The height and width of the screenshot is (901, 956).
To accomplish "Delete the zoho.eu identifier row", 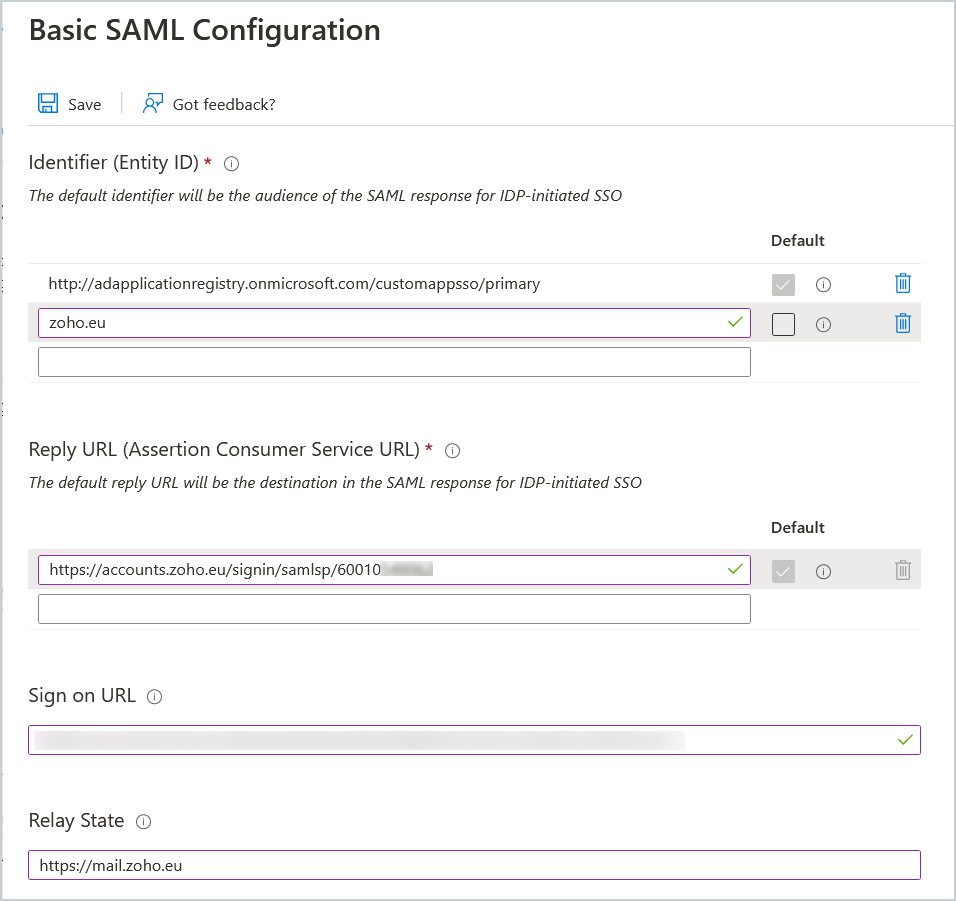I will [x=902, y=323].
